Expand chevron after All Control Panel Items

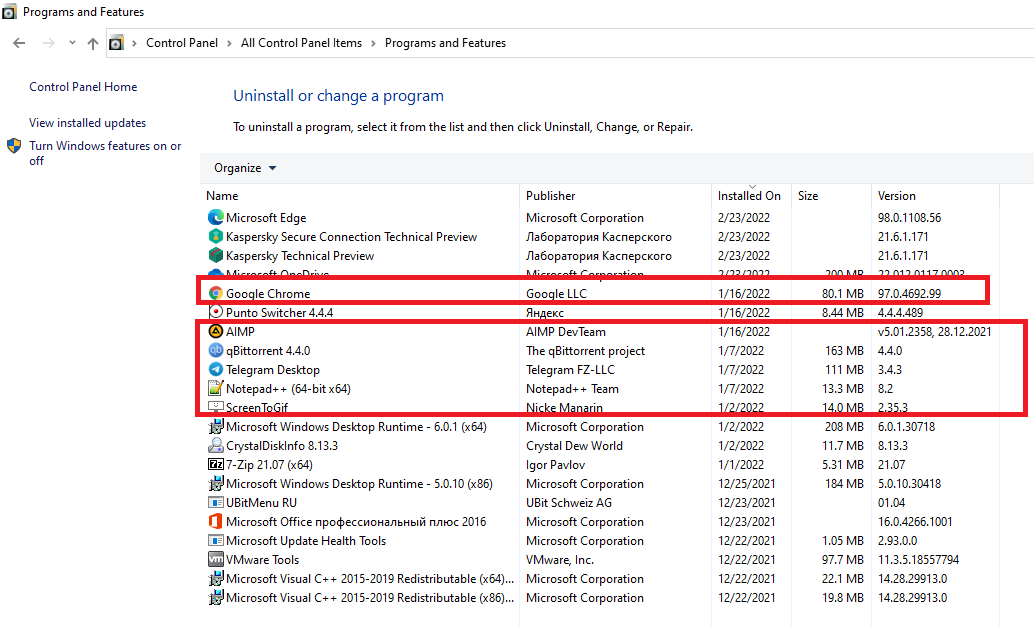[373, 43]
